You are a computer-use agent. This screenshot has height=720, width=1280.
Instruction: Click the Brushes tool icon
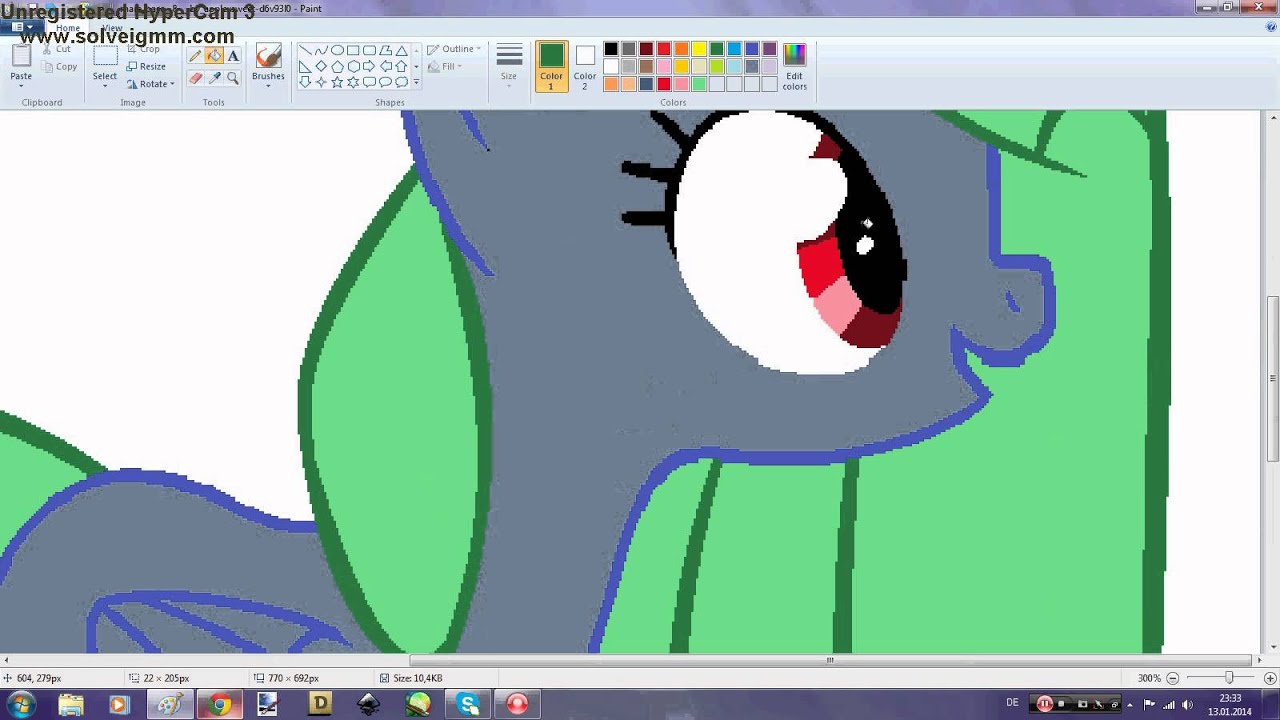tap(268, 56)
